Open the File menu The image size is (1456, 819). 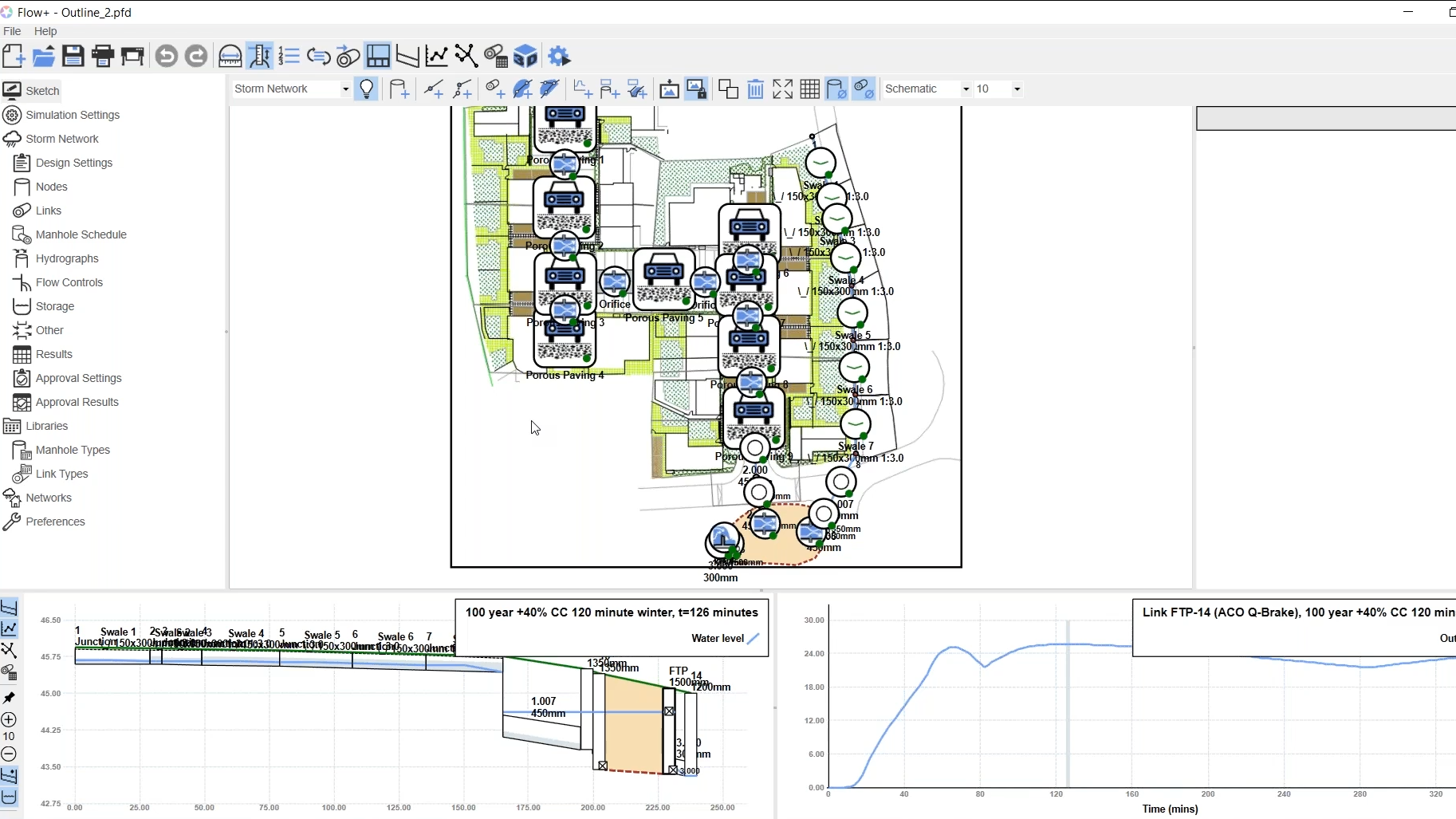pyautogui.click(x=12, y=31)
